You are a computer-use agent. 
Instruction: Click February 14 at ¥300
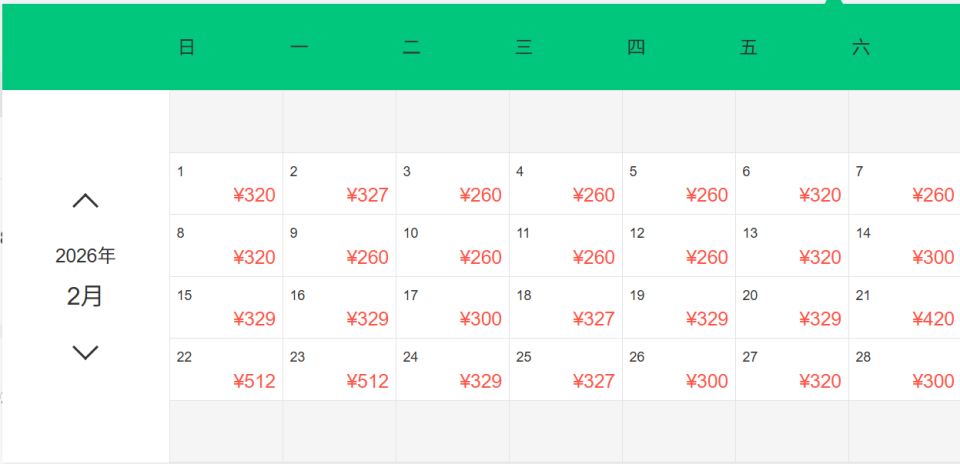pos(904,246)
